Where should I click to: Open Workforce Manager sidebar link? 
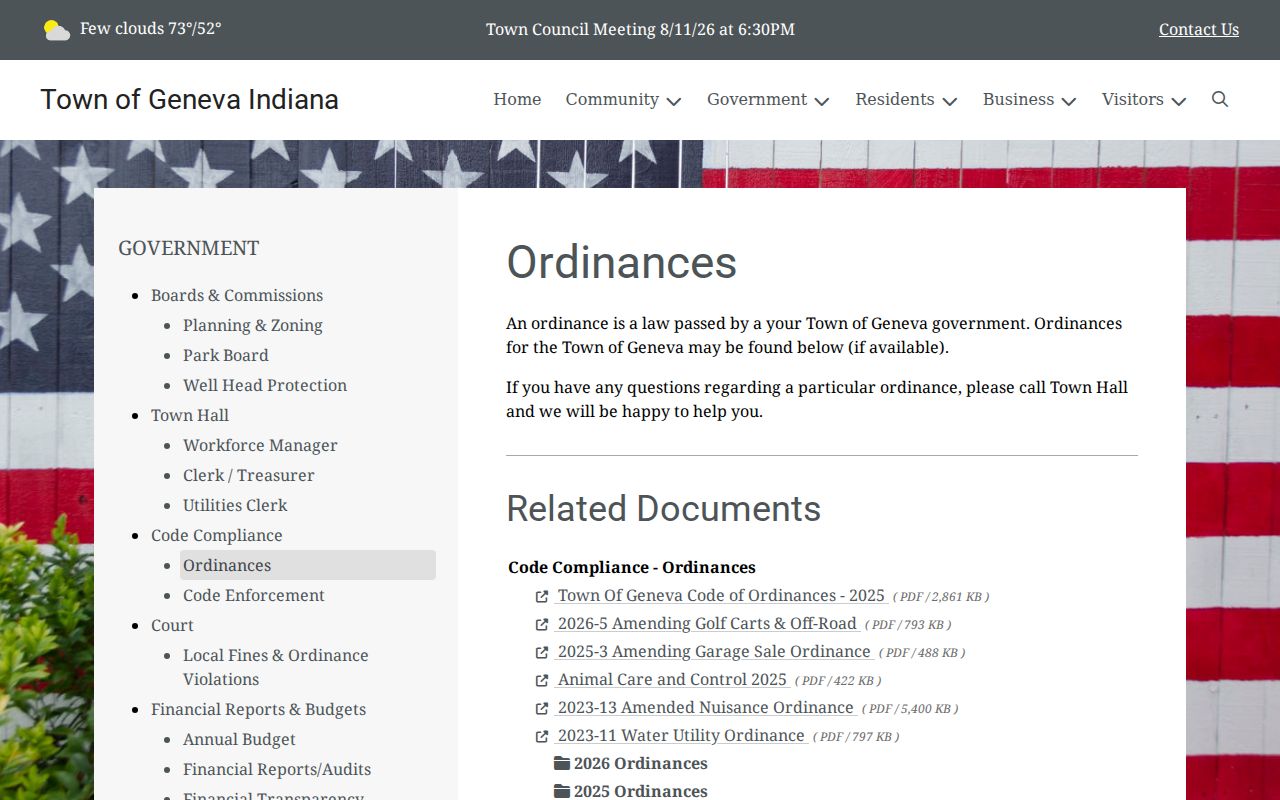(x=260, y=445)
